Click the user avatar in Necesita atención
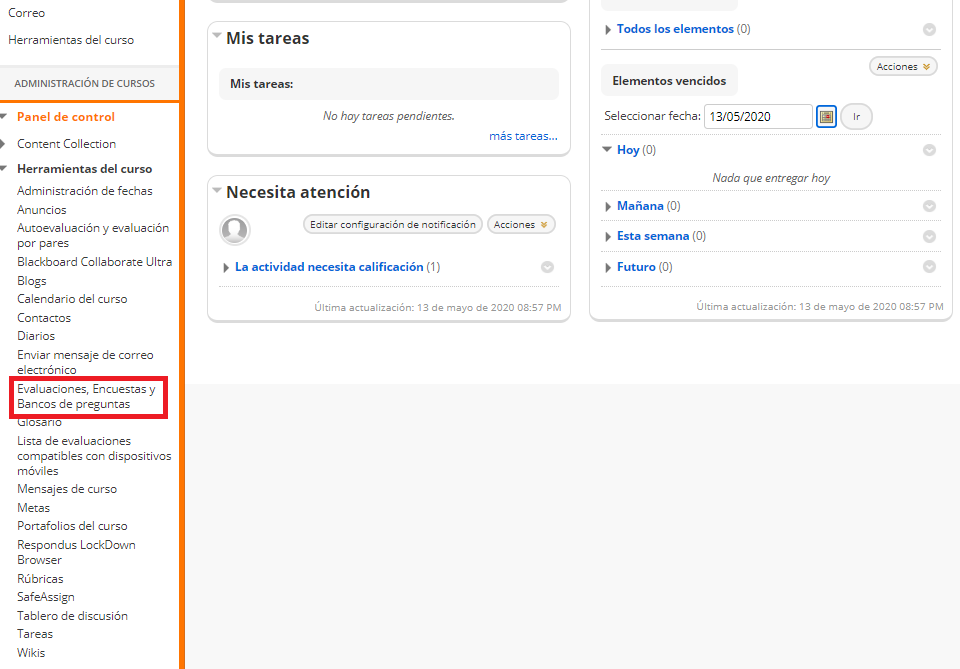Screen dimensions: 960x669 235,230
